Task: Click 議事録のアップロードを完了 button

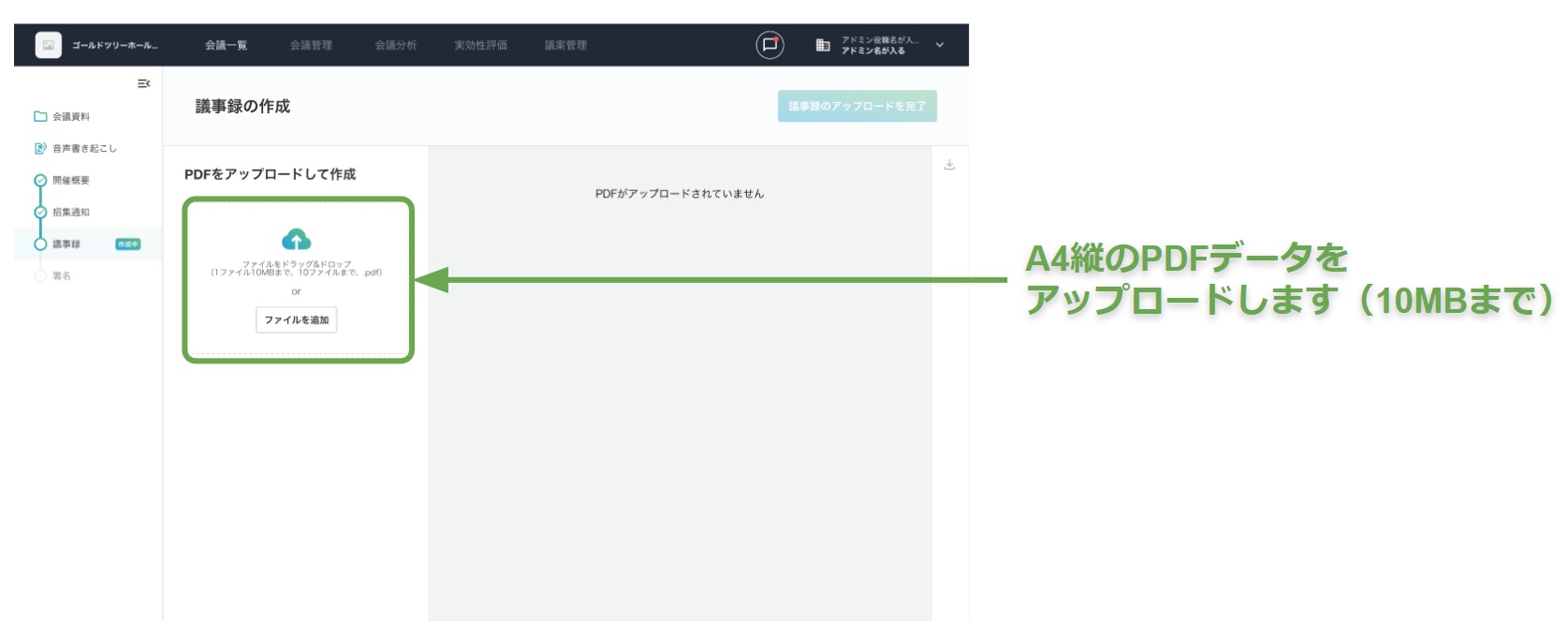Action: coord(857,106)
